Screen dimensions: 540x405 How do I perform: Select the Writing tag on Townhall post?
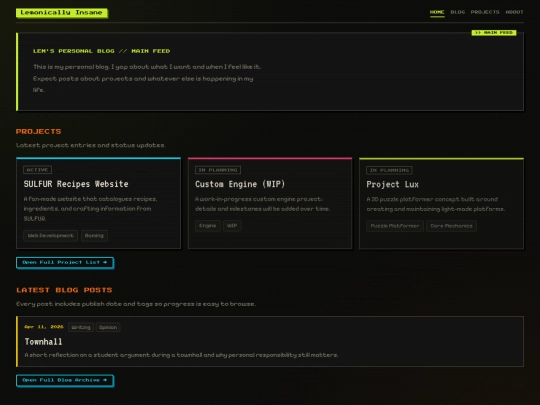pyautogui.click(x=81, y=327)
